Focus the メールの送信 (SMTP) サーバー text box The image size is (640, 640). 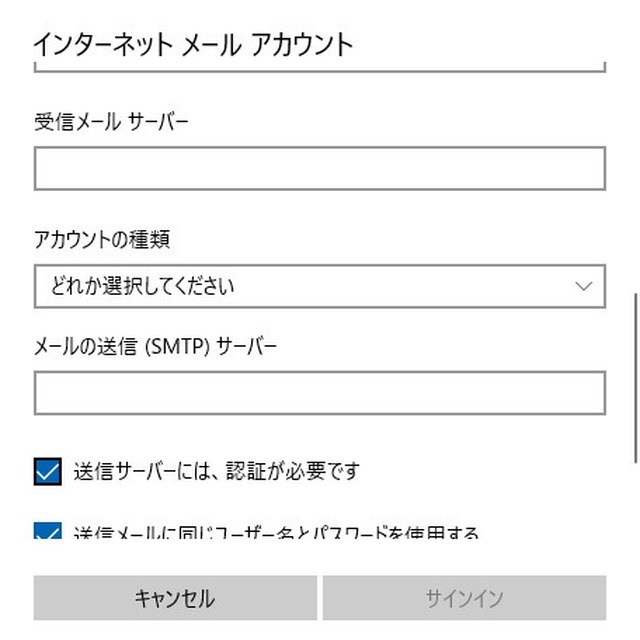point(319,393)
